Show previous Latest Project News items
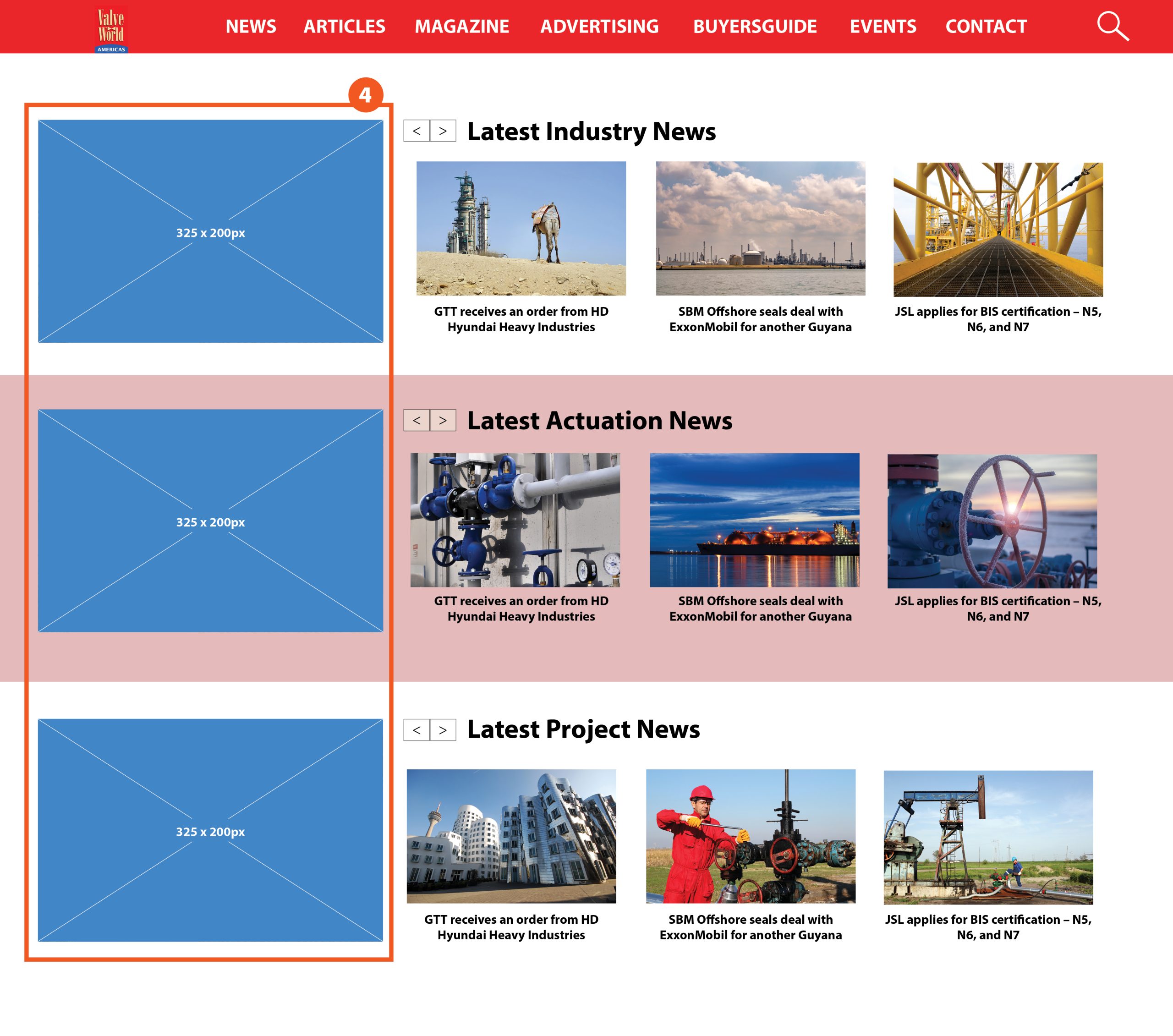The width and height of the screenshot is (1173, 1036). (417, 729)
